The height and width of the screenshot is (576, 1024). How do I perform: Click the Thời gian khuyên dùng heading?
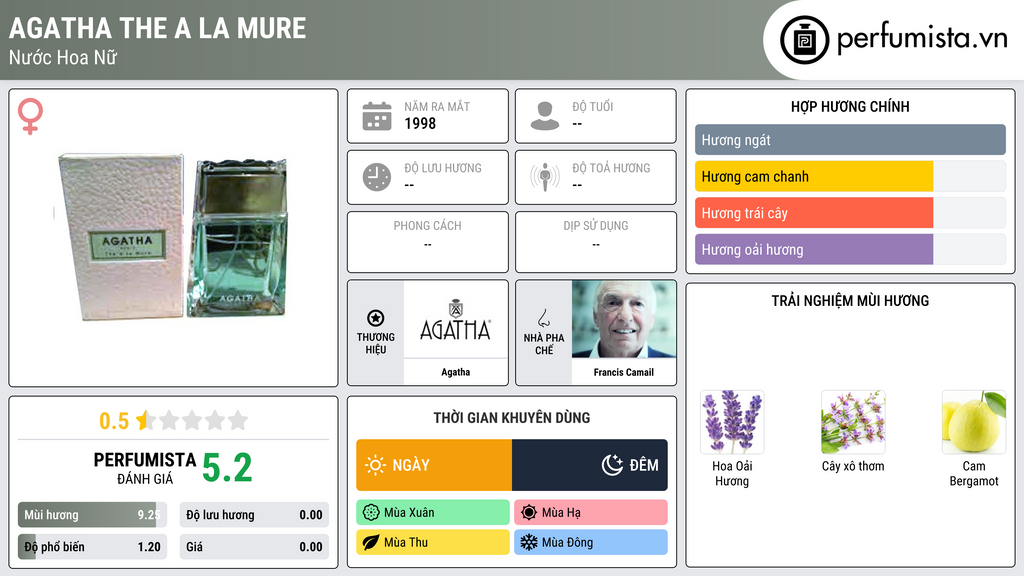(512, 417)
